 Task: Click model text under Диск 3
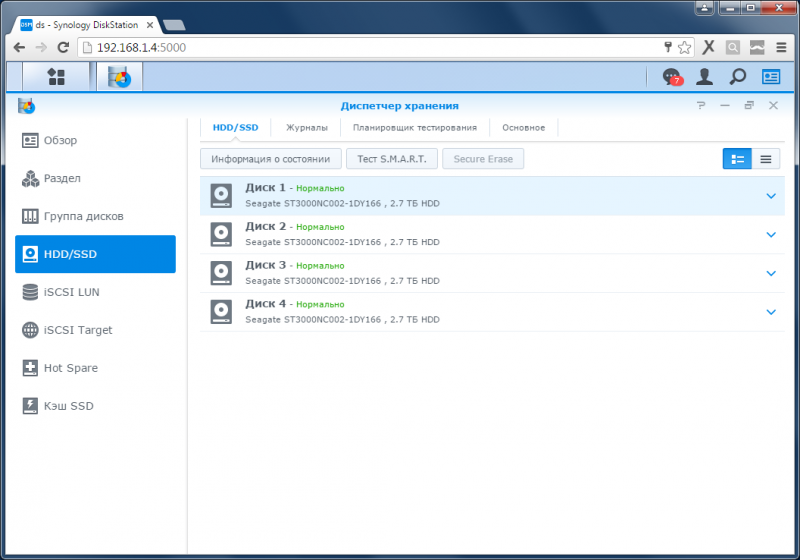coord(342,281)
